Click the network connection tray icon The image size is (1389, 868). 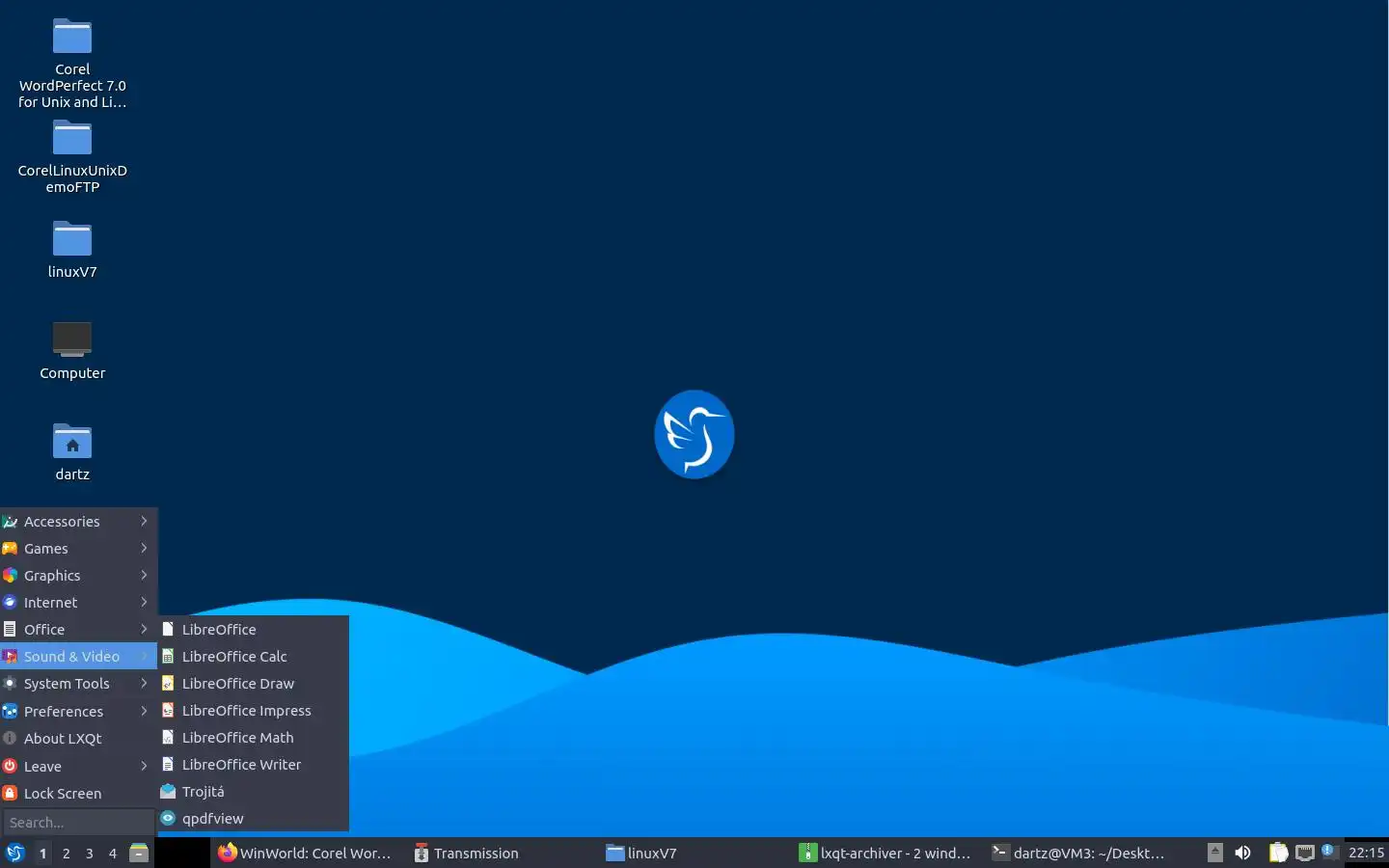click(1305, 853)
